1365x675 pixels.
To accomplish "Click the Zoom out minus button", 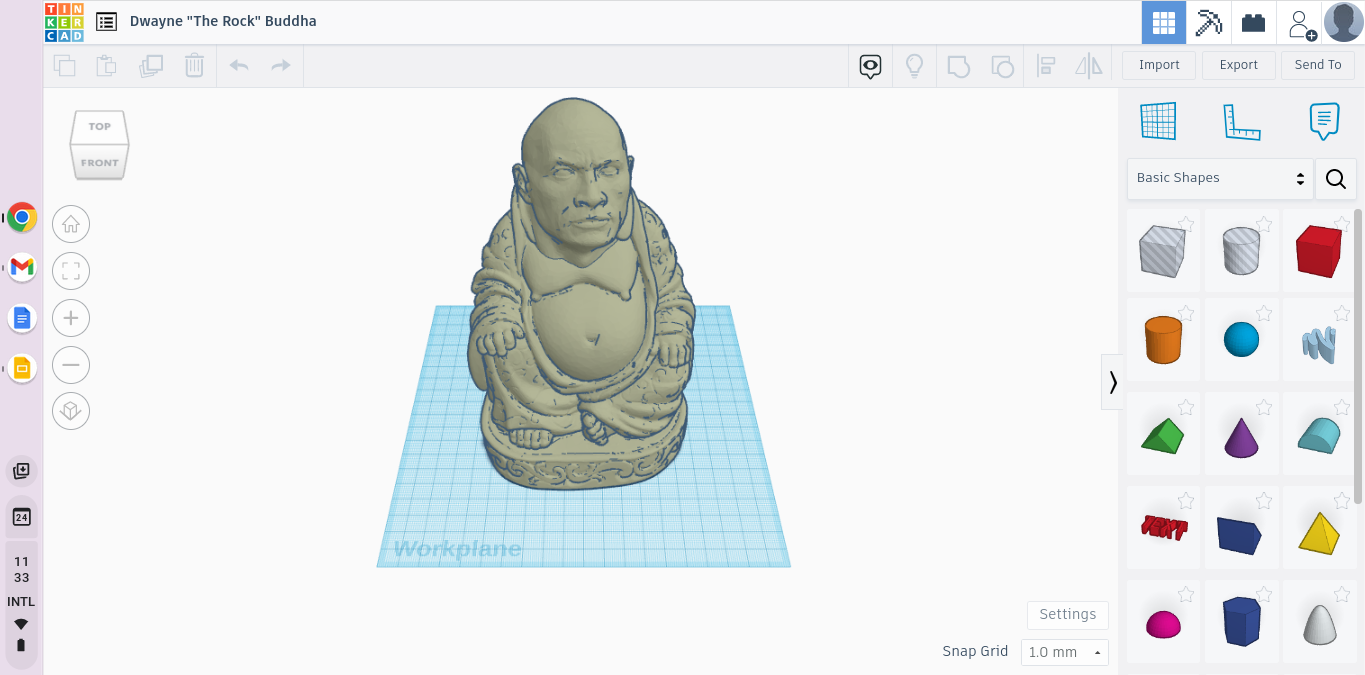I will click(x=71, y=365).
